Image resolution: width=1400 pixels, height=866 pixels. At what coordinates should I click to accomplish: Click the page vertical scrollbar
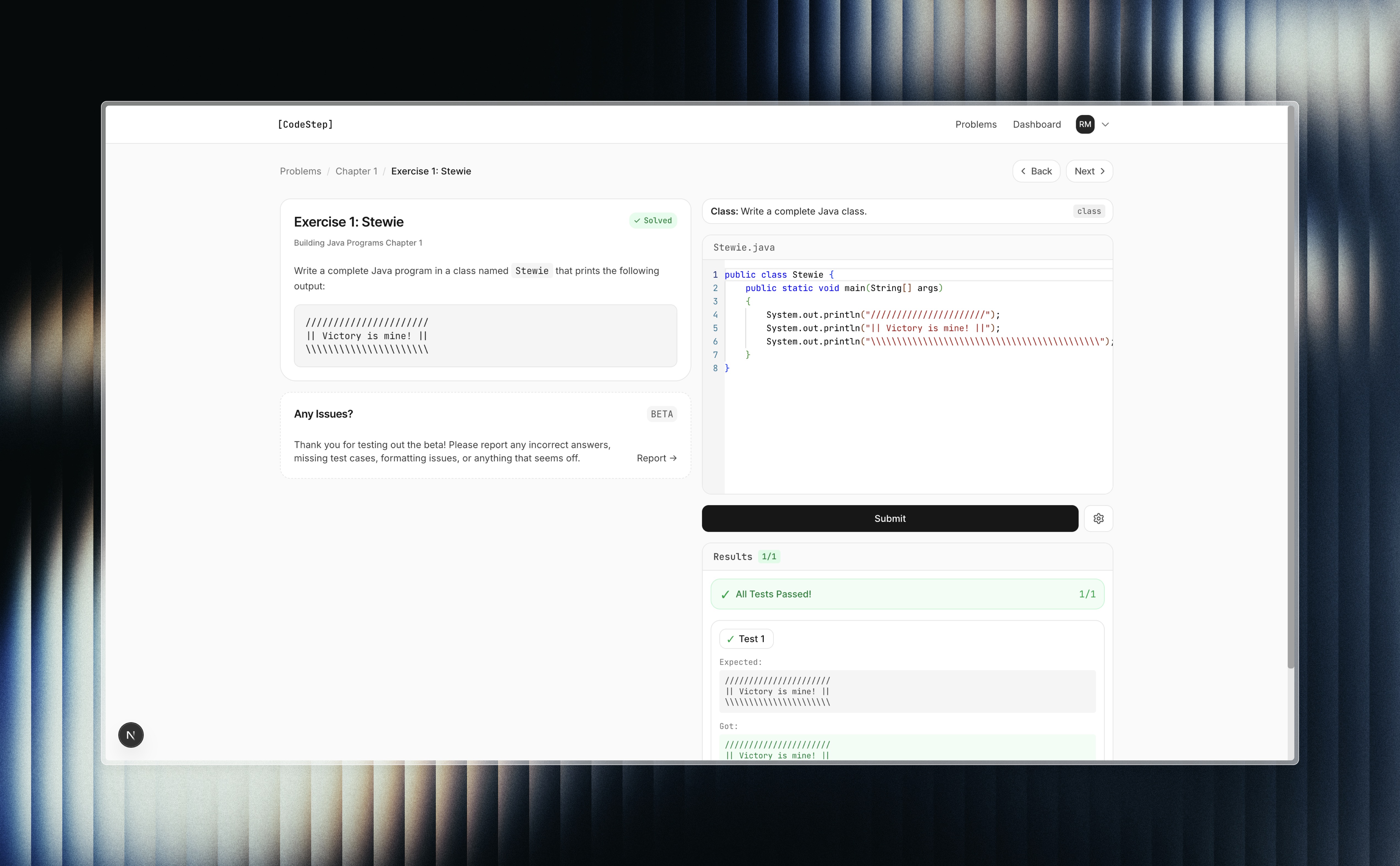tap(1290, 387)
